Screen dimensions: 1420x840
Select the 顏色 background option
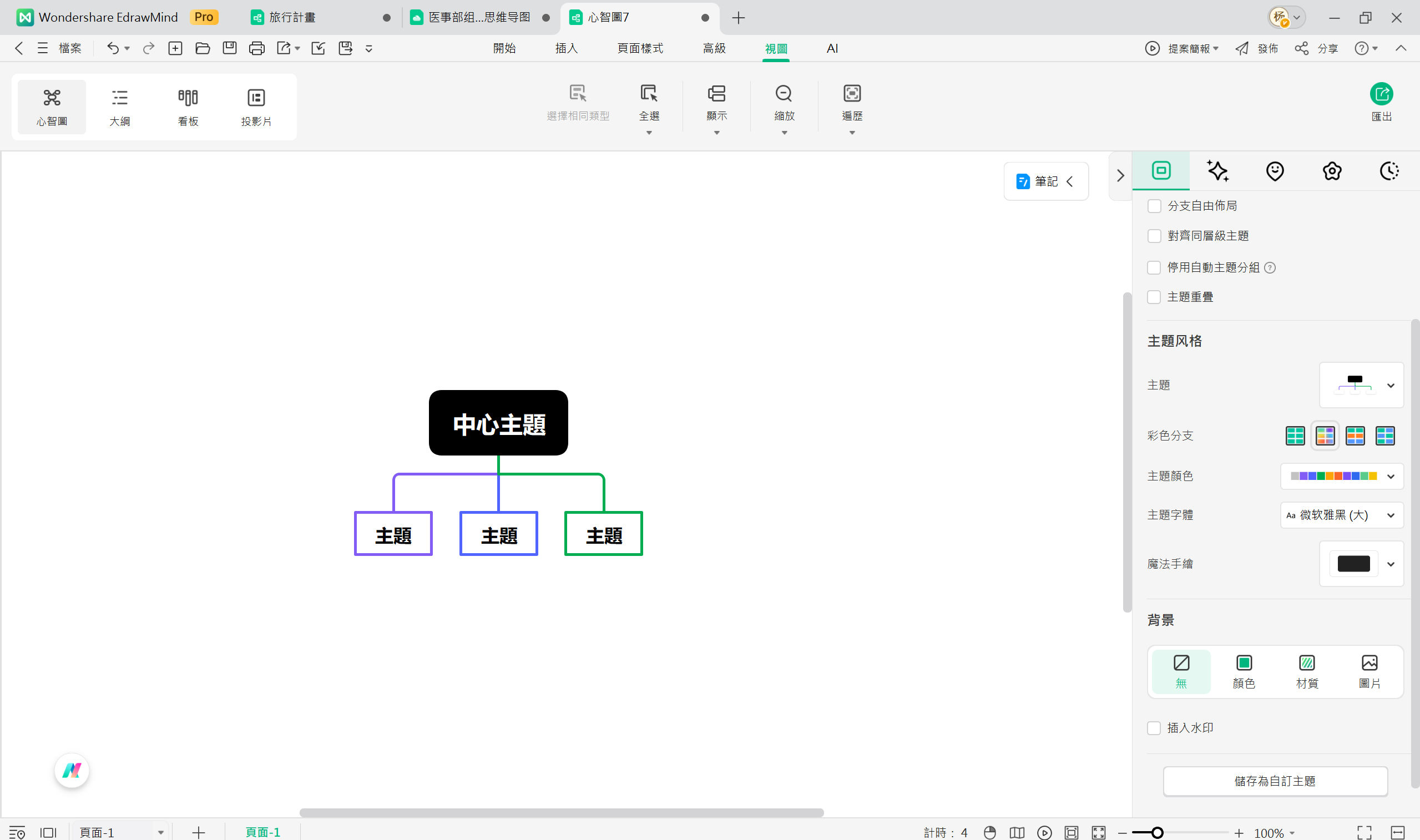1244,671
